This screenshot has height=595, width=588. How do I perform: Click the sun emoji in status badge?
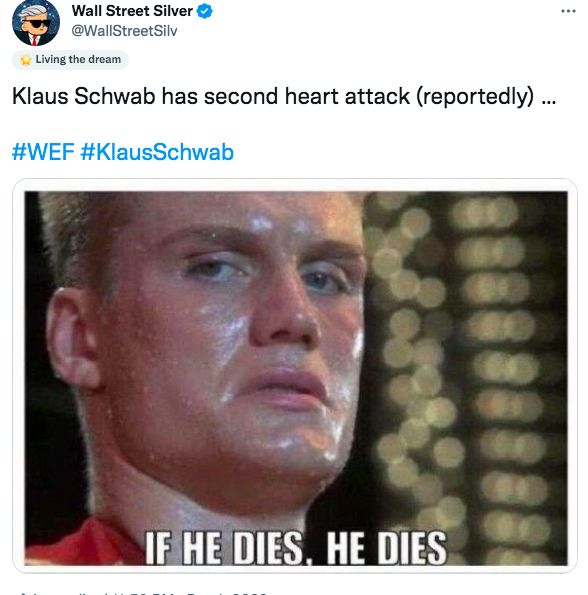[x=26, y=60]
